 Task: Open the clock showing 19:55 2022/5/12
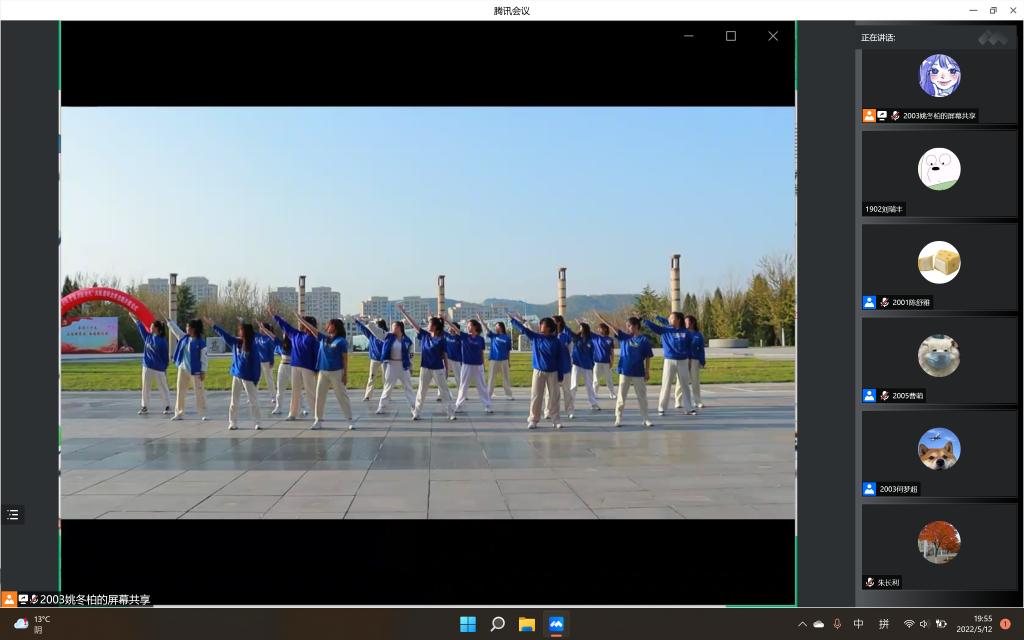tap(974, 624)
